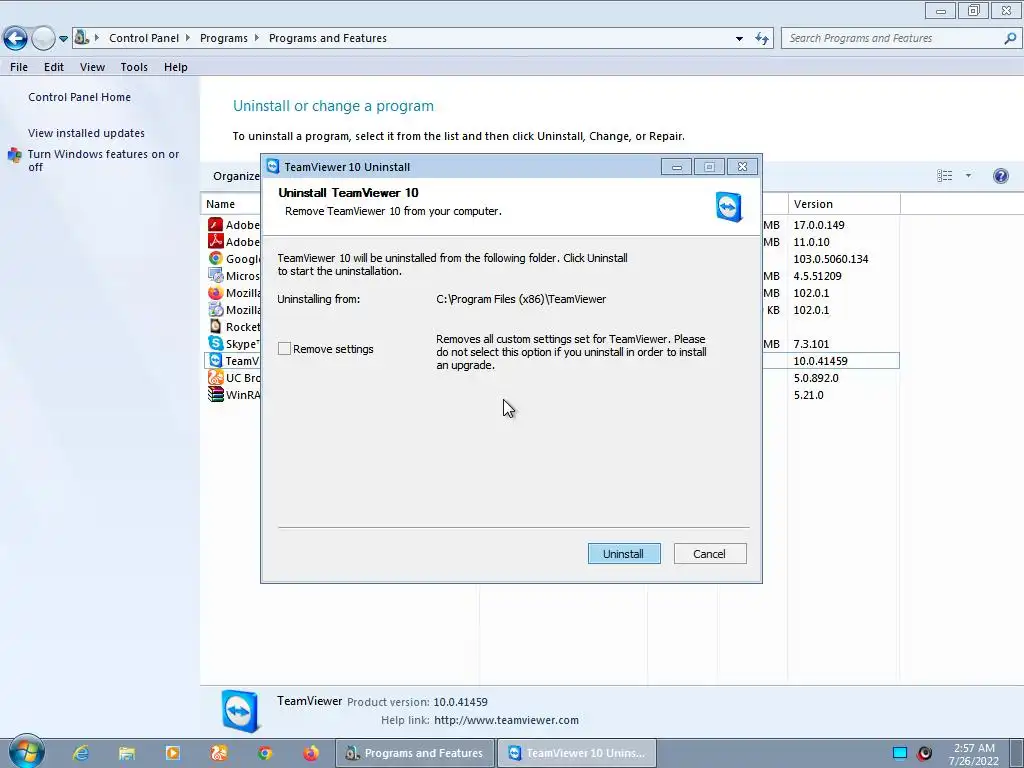1024x768 pixels.
Task: Cancel the TeamViewer uninstall dialog
Action: tap(709, 554)
